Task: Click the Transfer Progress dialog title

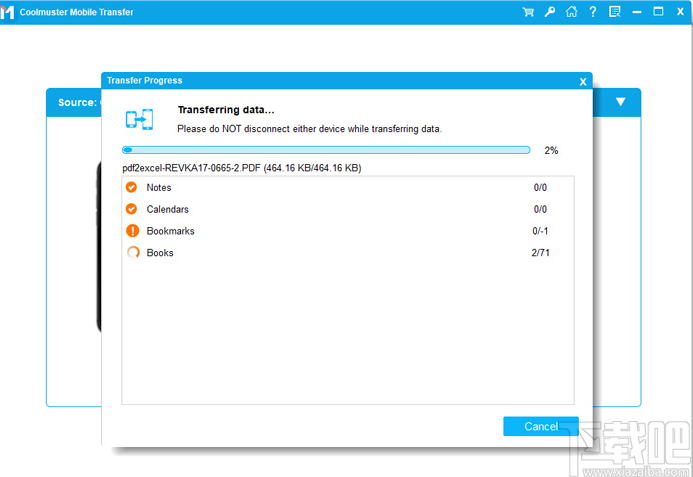Action: [x=145, y=80]
